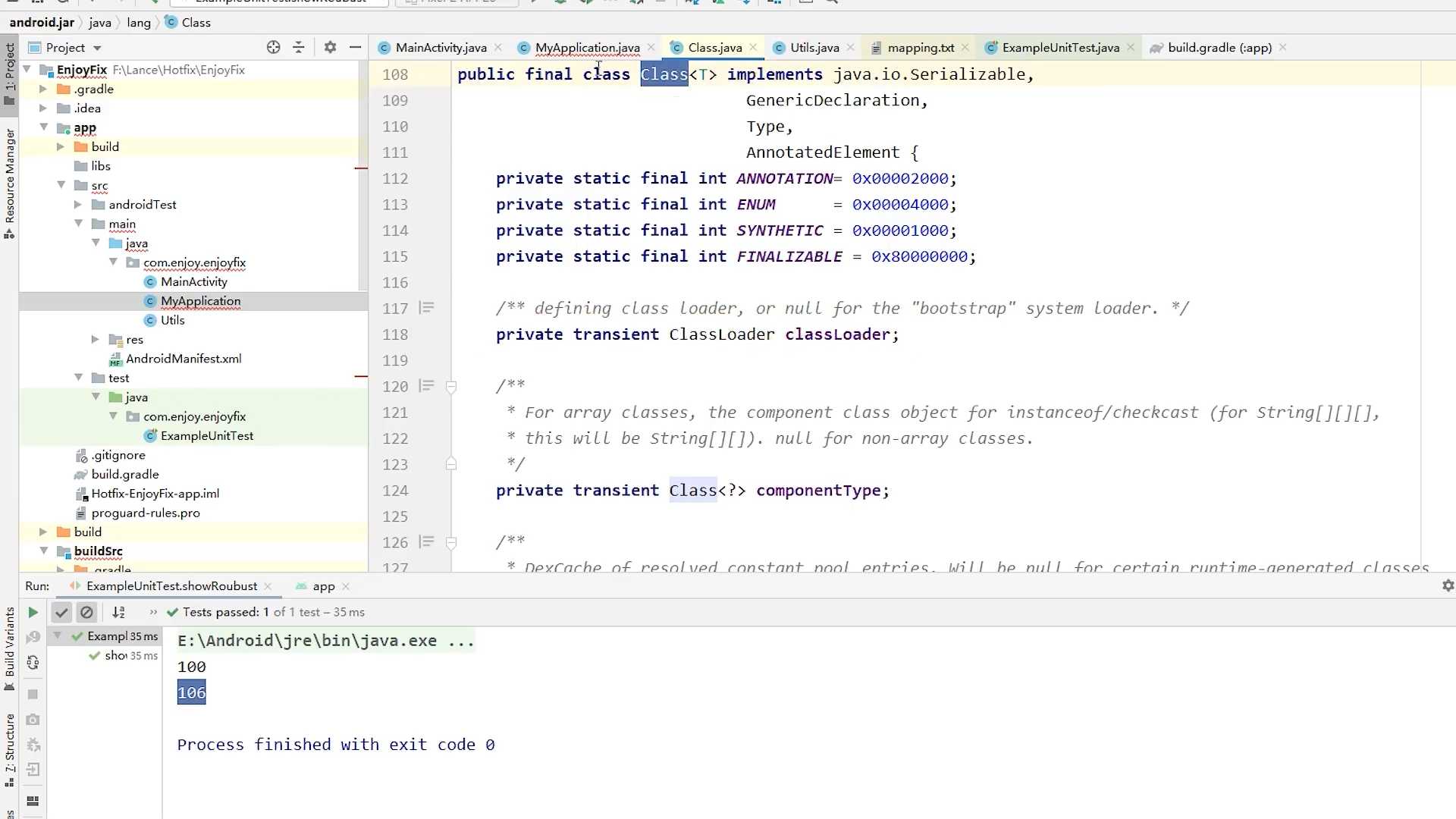Open the Project view dropdown
1456x819 pixels.
tap(97, 48)
